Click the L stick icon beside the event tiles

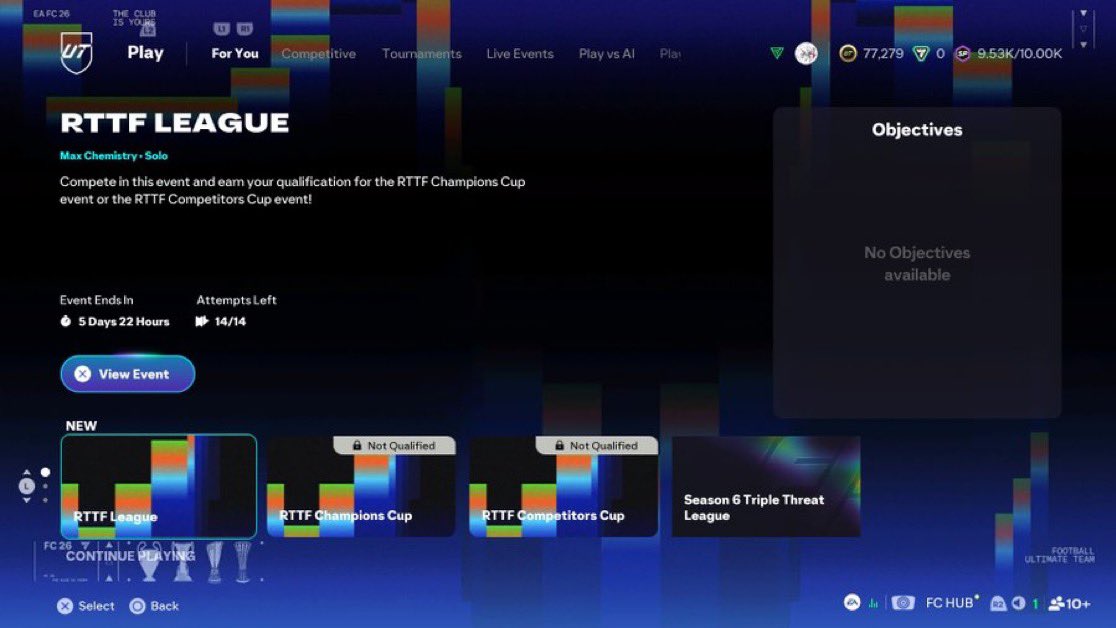coord(26,486)
